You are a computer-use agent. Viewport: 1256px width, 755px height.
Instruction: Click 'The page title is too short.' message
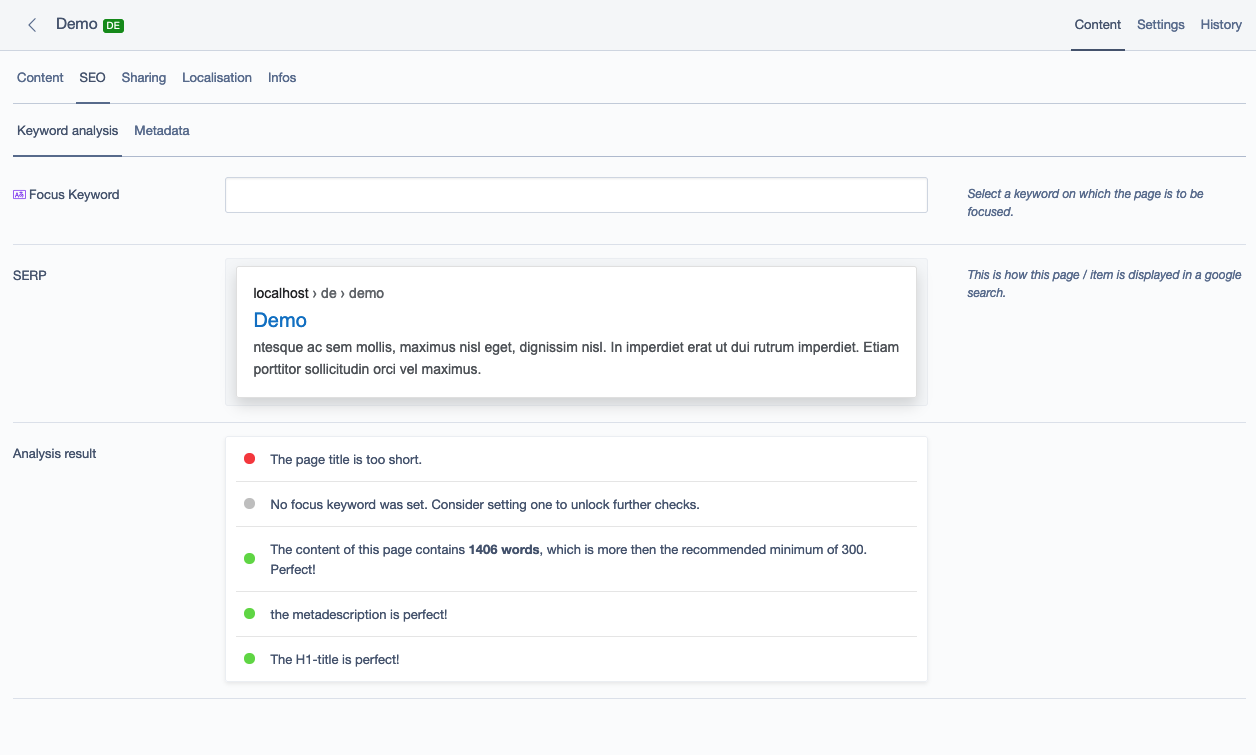[346, 459]
